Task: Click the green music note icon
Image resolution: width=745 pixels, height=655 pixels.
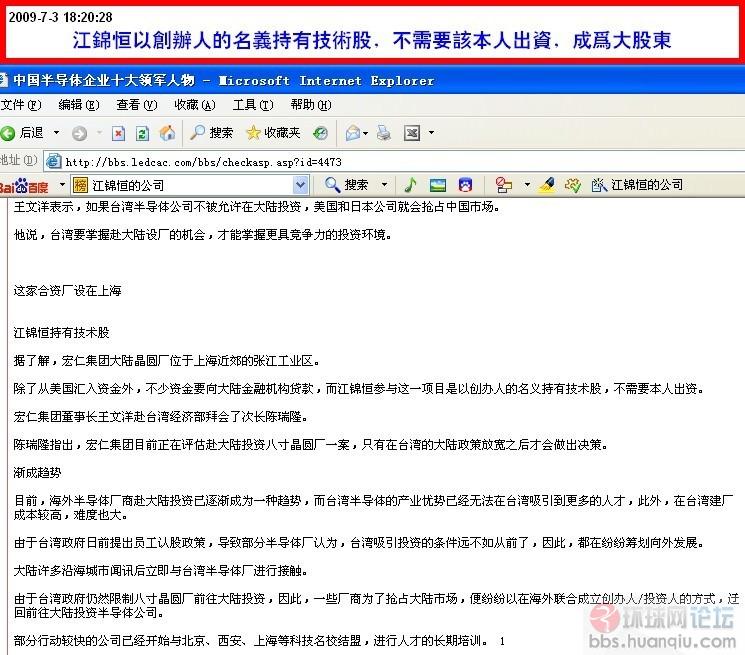Action: (410, 185)
